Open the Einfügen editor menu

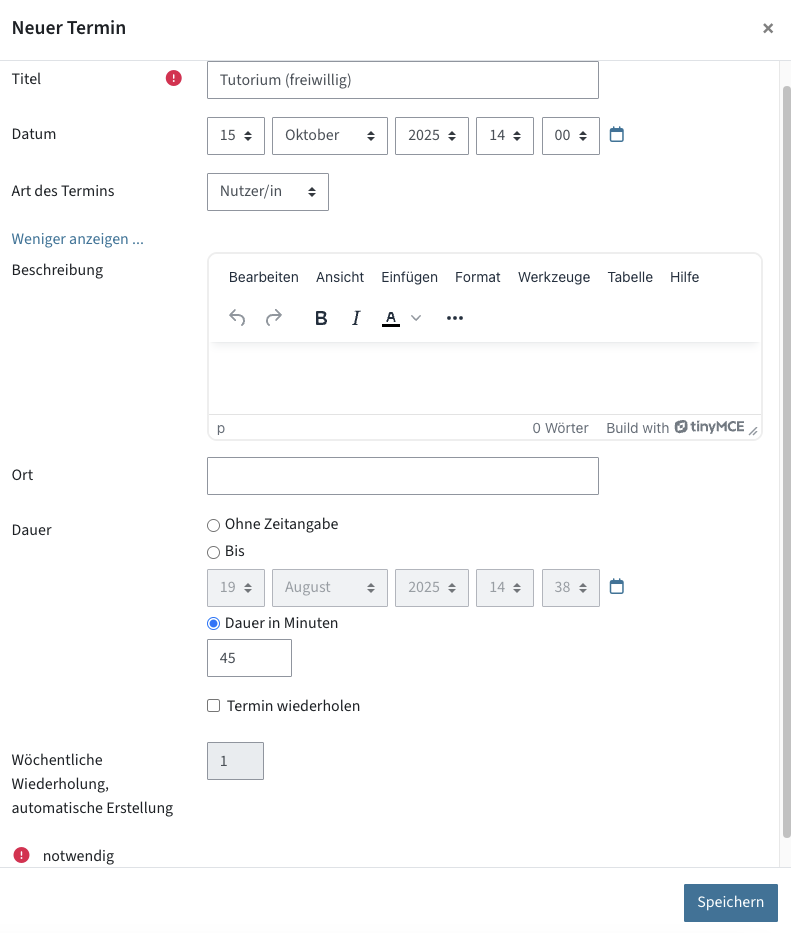(x=409, y=277)
